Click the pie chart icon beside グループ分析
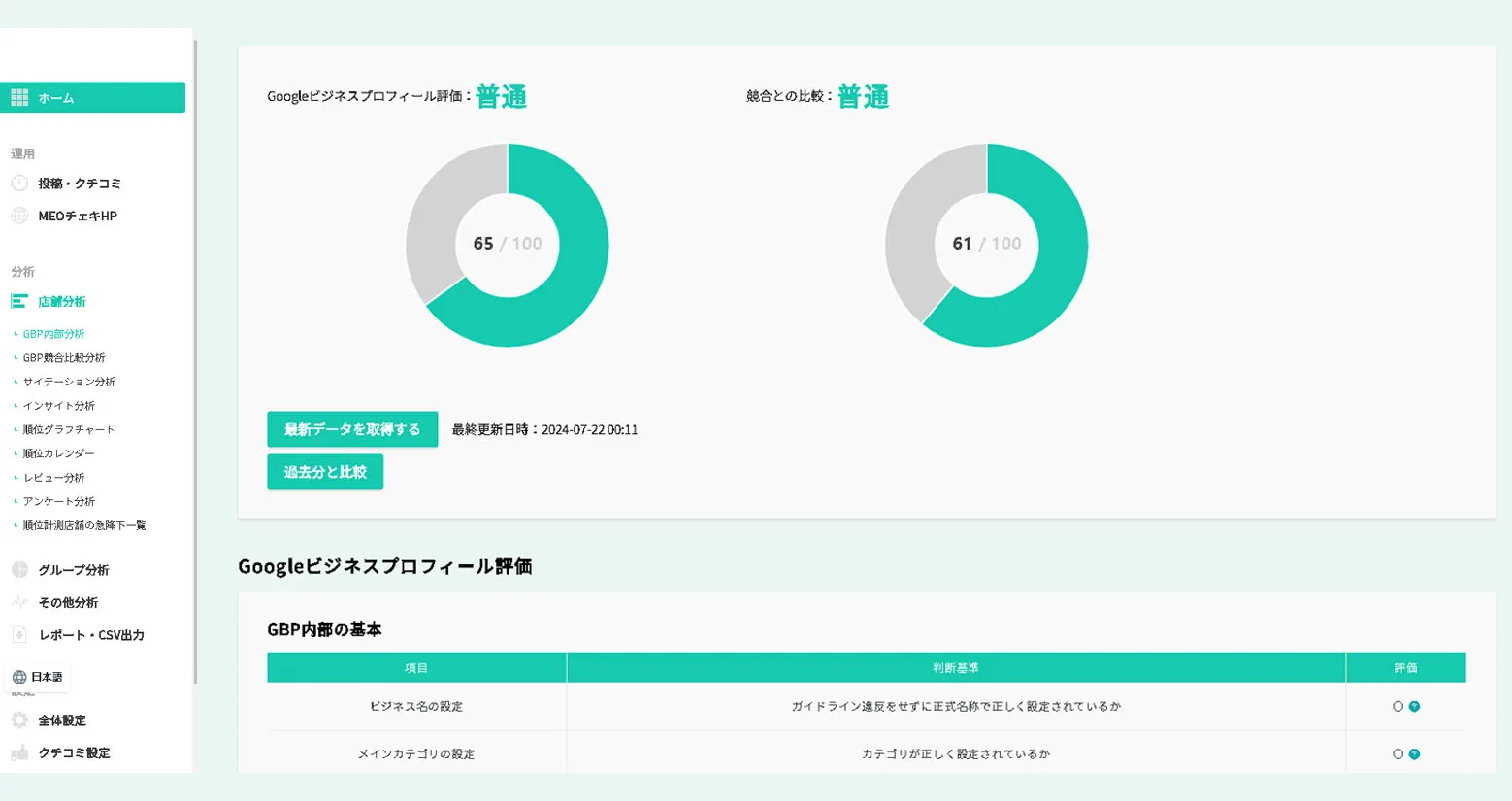1512x801 pixels. 19,570
